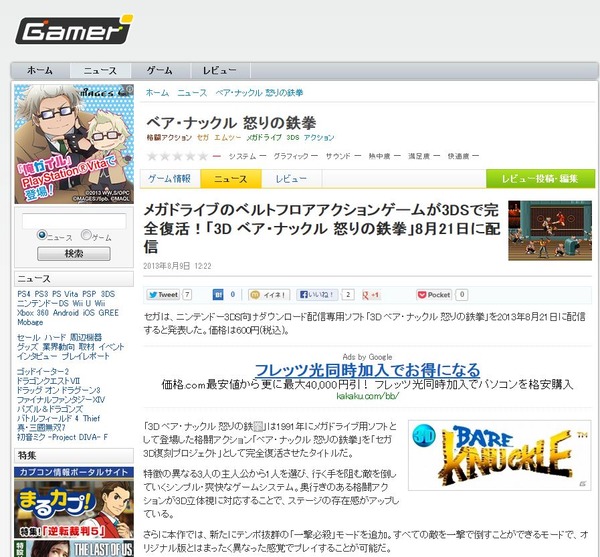
Task: Open the インタビュー category link
Action: click(x=38, y=356)
